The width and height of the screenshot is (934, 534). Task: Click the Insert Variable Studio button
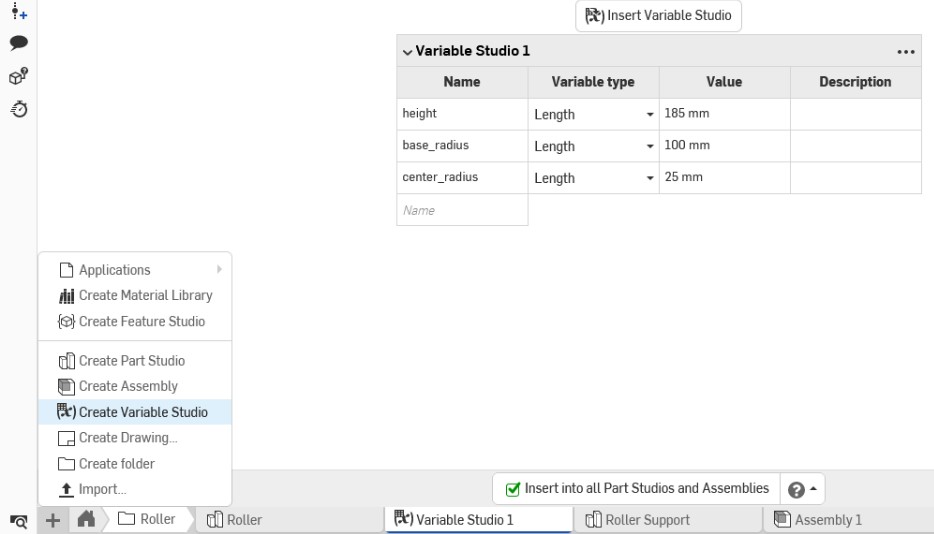click(x=658, y=15)
